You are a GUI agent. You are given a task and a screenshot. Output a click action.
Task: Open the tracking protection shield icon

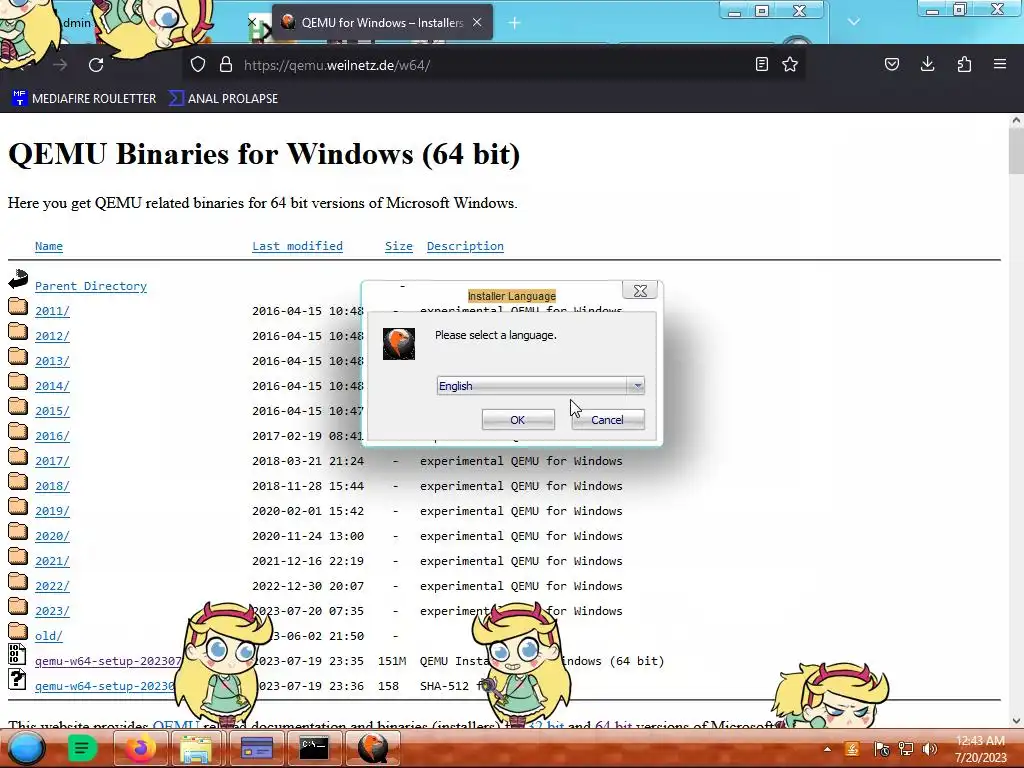pyautogui.click(x=198, y=65)
